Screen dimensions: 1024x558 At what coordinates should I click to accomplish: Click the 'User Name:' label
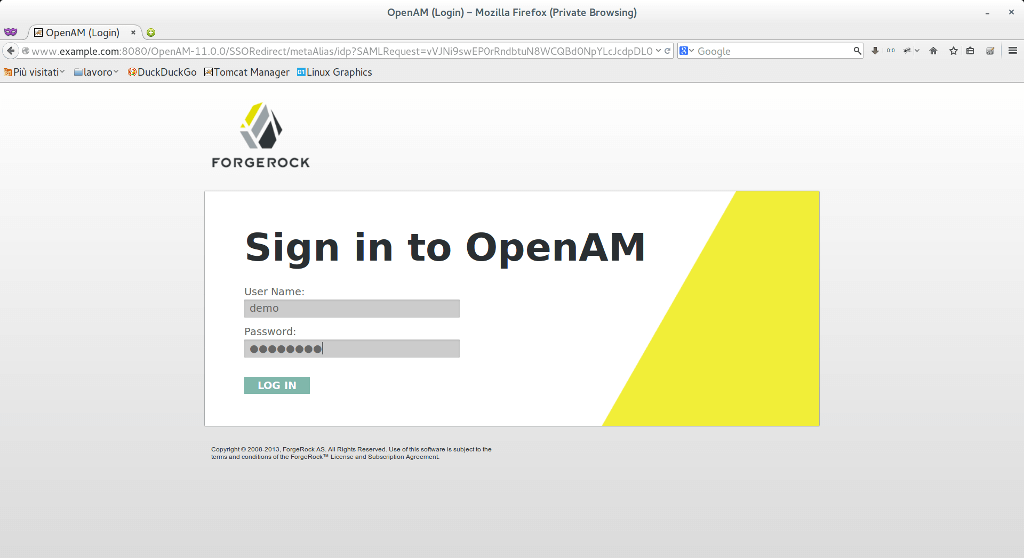[x=274, y=291]
